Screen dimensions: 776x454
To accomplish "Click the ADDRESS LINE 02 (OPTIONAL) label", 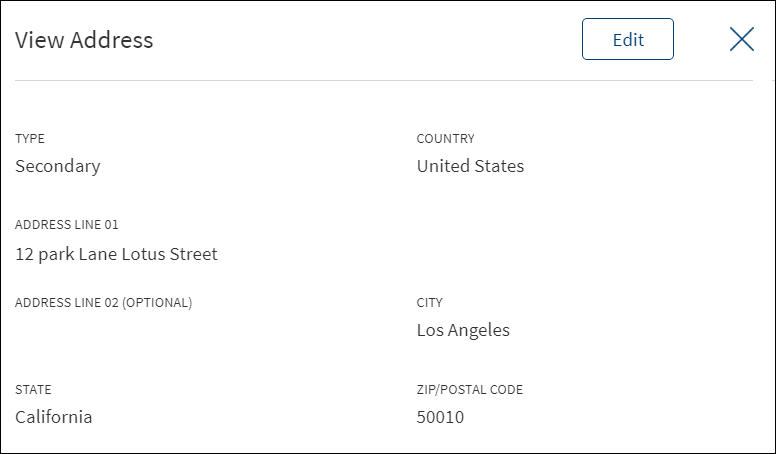I will [x=103, y=303].
